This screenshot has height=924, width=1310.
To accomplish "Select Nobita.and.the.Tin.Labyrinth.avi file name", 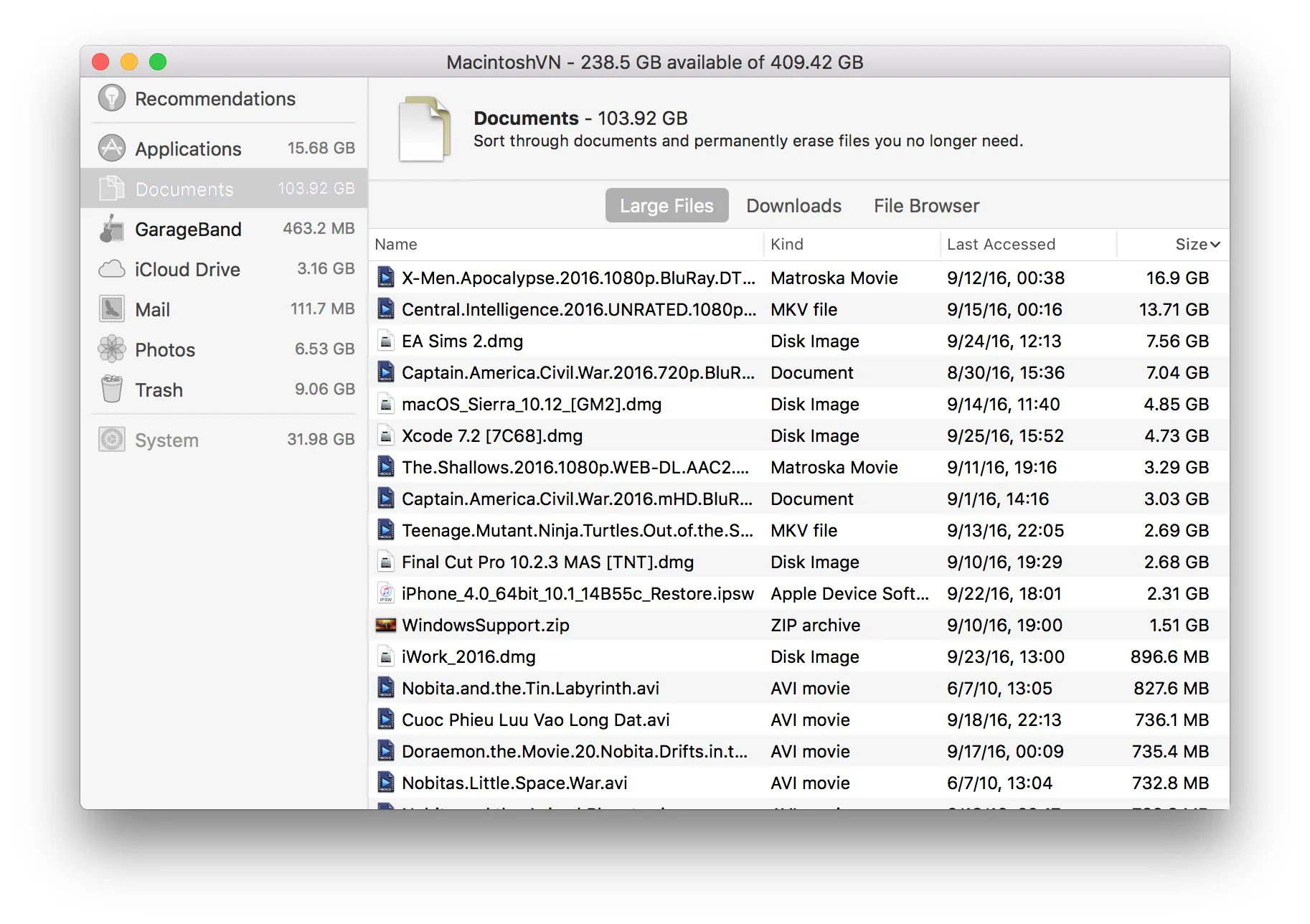I will 530,688.
